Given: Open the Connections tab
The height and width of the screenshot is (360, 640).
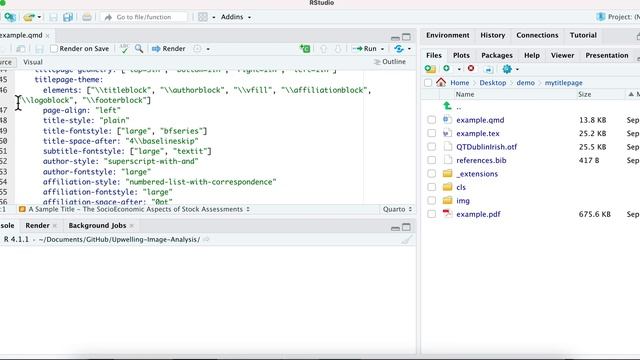Looking at the screenshot, I should click(537, 35).
